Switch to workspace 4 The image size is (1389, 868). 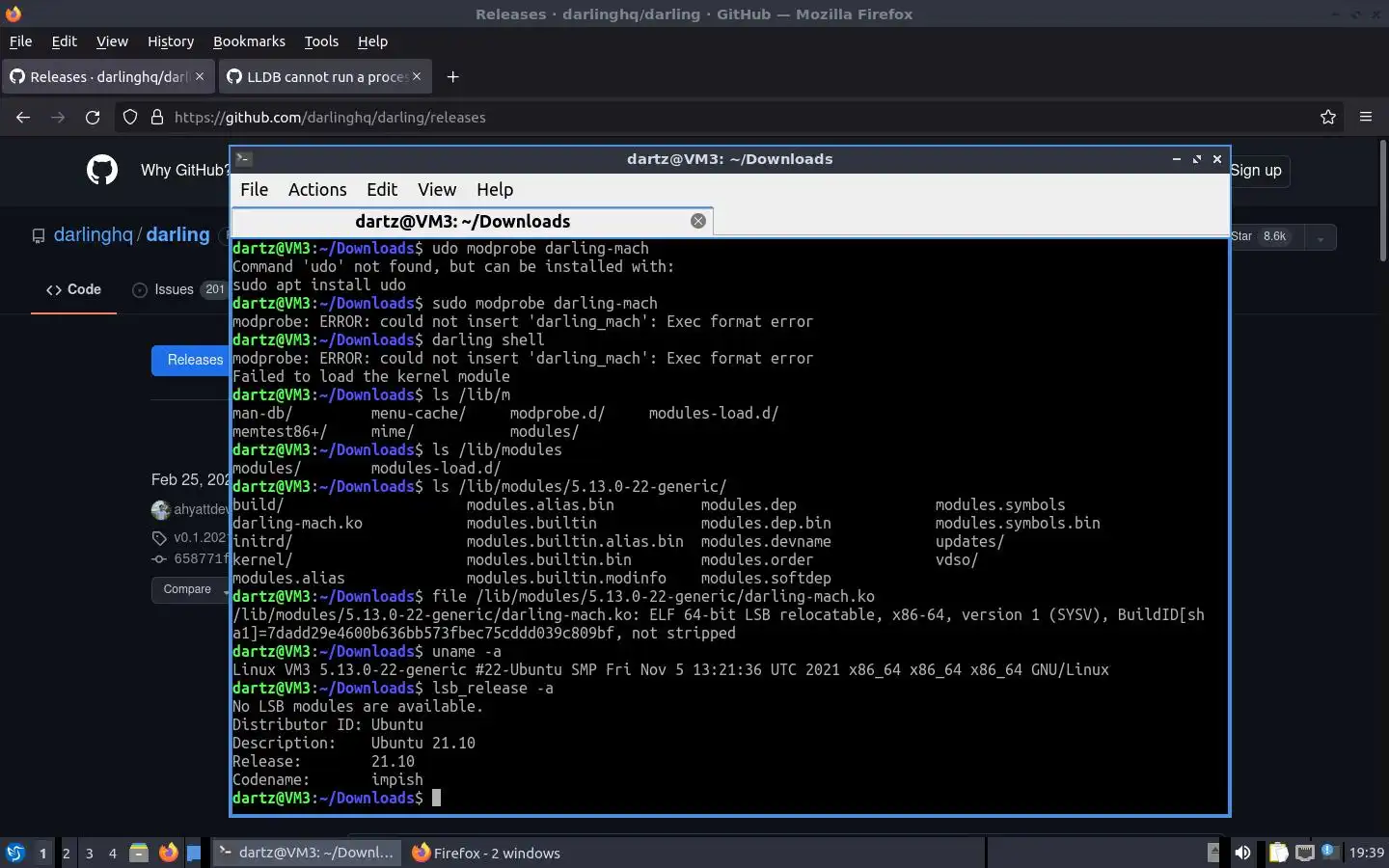coord(113,853)
